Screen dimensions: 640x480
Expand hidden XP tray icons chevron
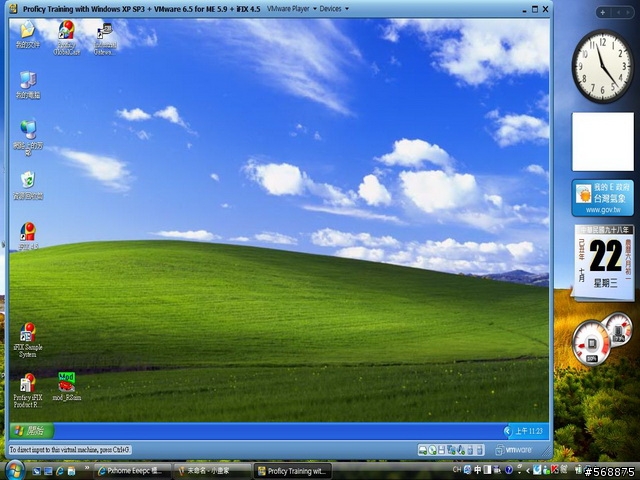[507, 431]
